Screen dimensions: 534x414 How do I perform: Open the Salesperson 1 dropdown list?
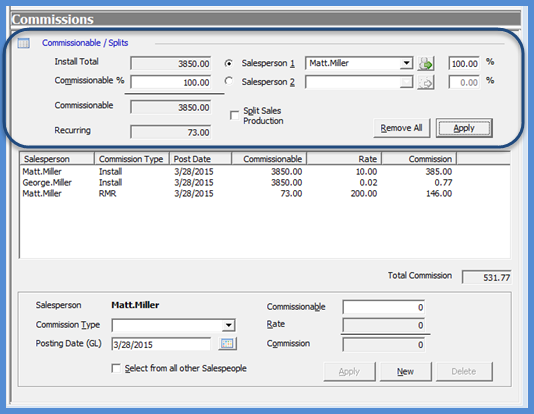406,63
